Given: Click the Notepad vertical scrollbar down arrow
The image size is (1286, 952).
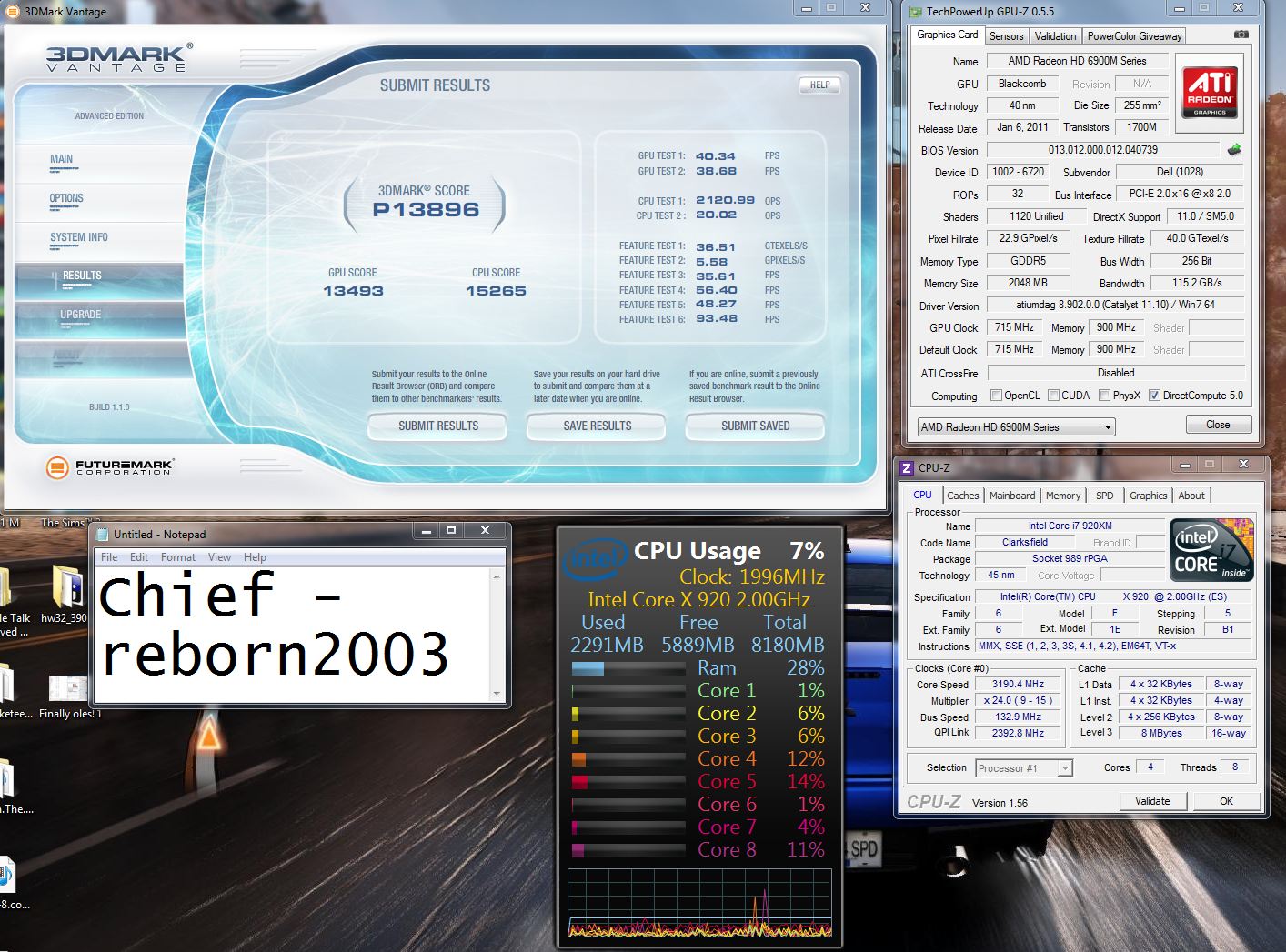Looking at the screenshot, I should tap(497, 694).
